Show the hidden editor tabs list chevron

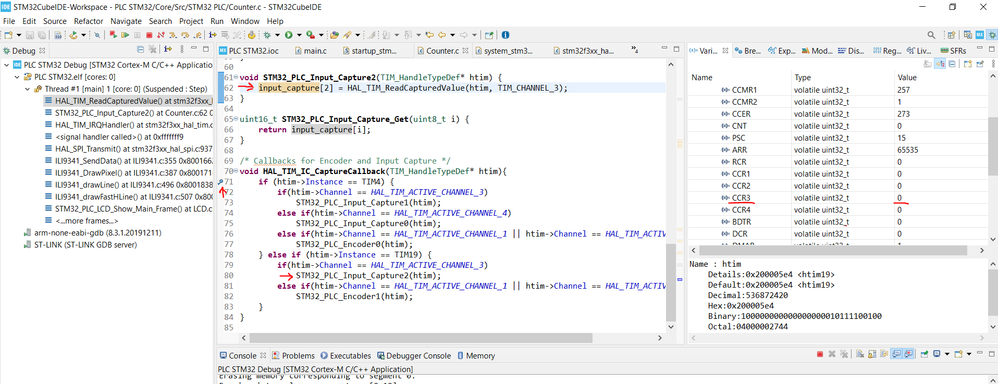[634, 49]
